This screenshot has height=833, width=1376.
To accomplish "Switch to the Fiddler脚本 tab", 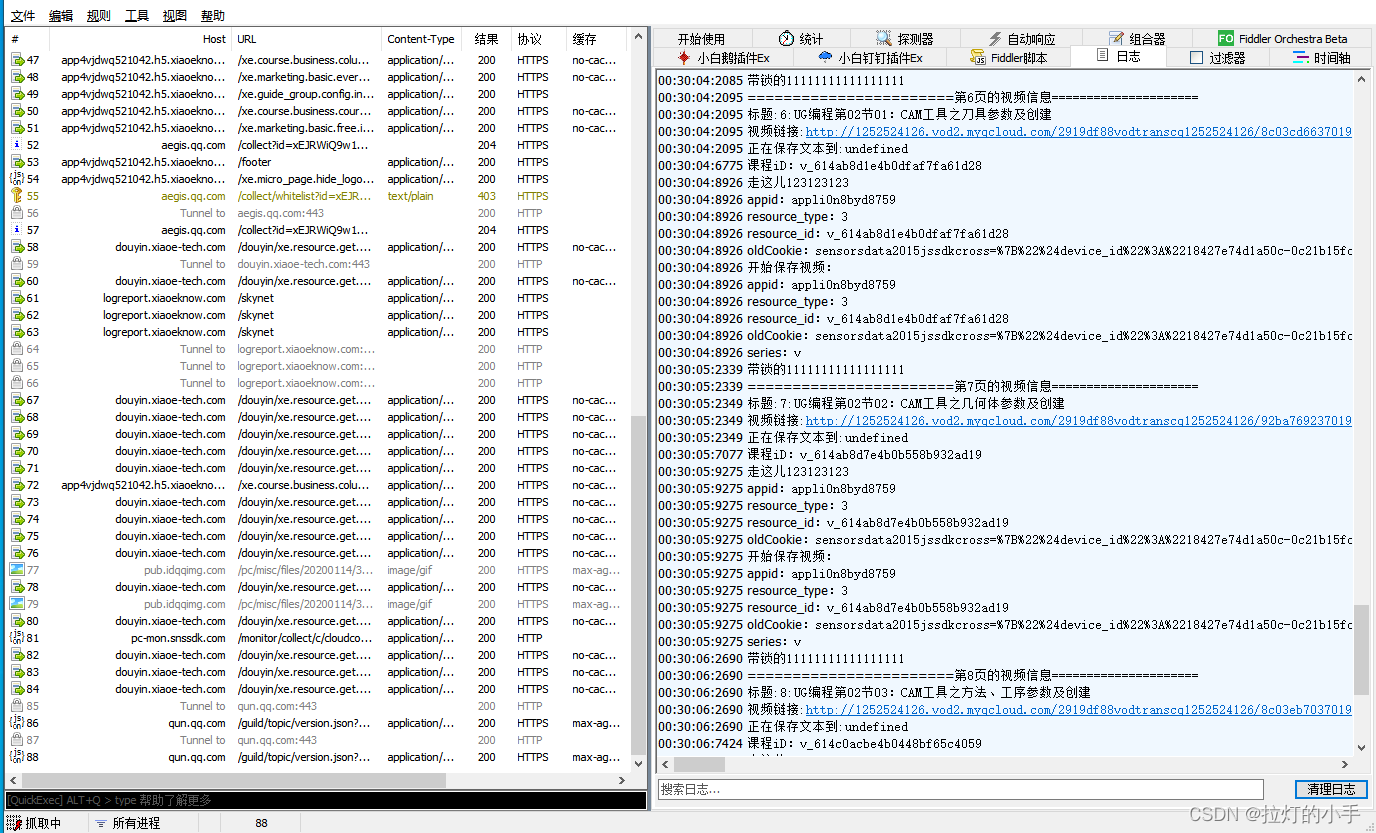I will [1010, 57].
